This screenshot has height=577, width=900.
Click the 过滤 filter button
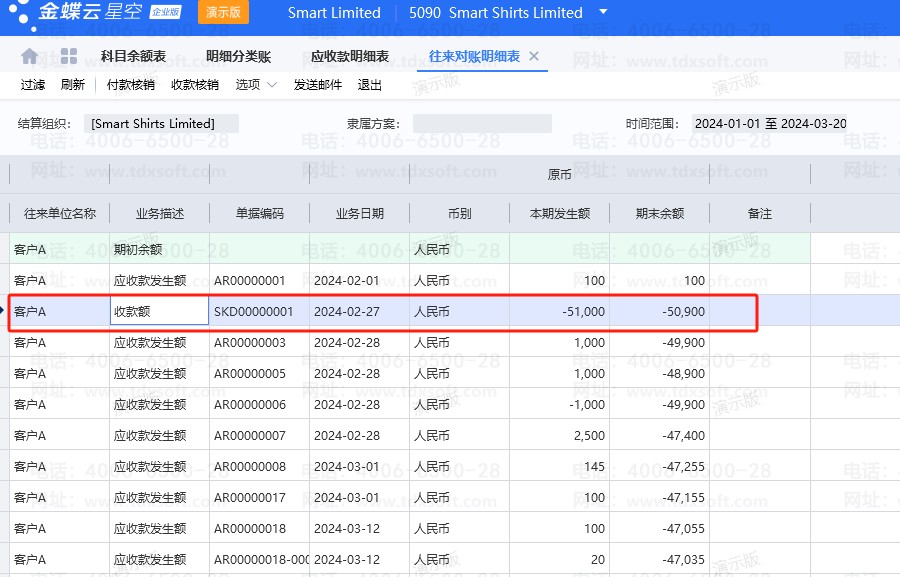(33, 85)
